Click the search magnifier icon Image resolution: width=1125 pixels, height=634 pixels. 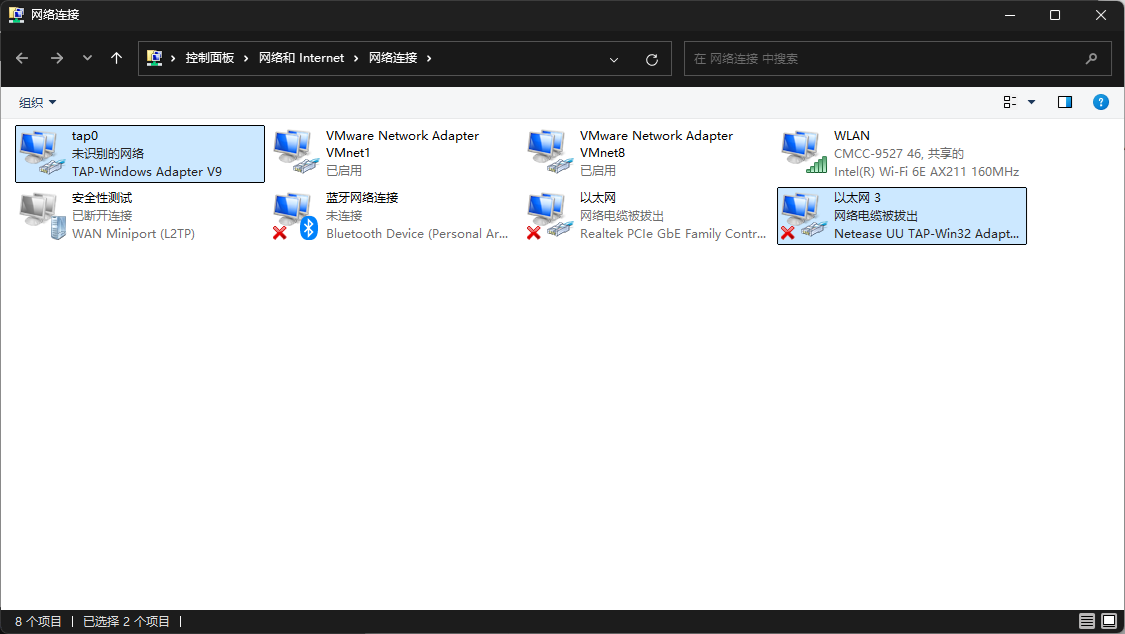pyautogui.click(x=1091, y=59)
